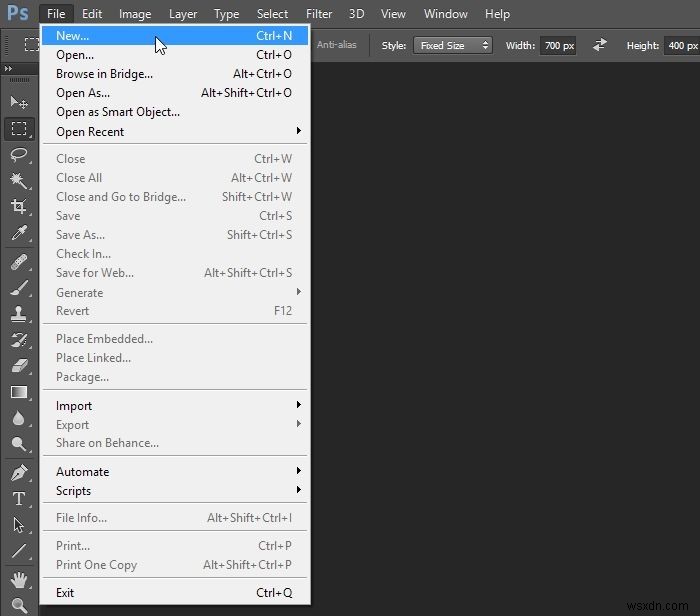Click the File Info... menu entry

[x=175, y=517]
